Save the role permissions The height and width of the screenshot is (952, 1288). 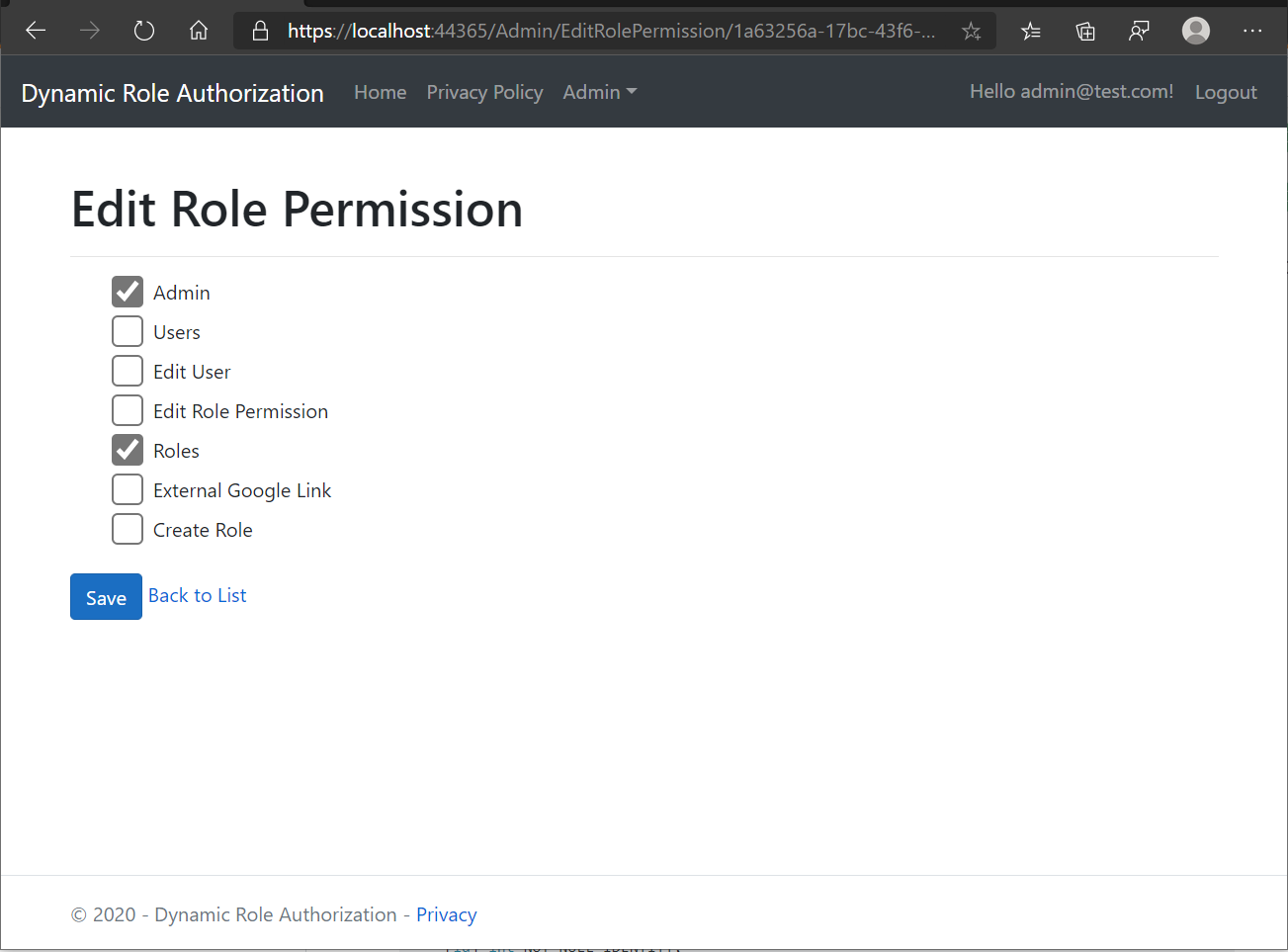coord(106,597)
